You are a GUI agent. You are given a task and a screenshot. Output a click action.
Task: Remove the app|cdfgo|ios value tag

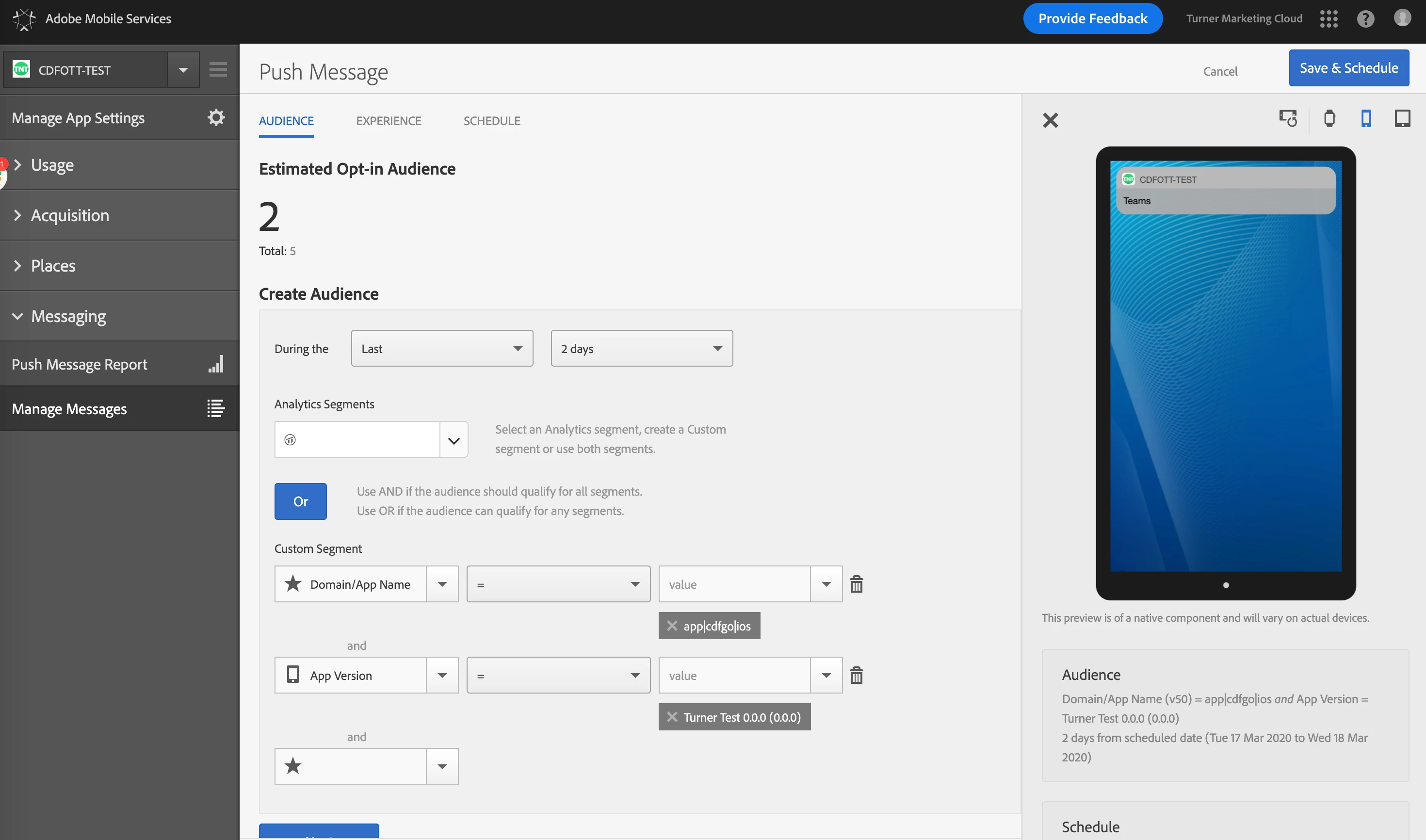tap(672, 626)
